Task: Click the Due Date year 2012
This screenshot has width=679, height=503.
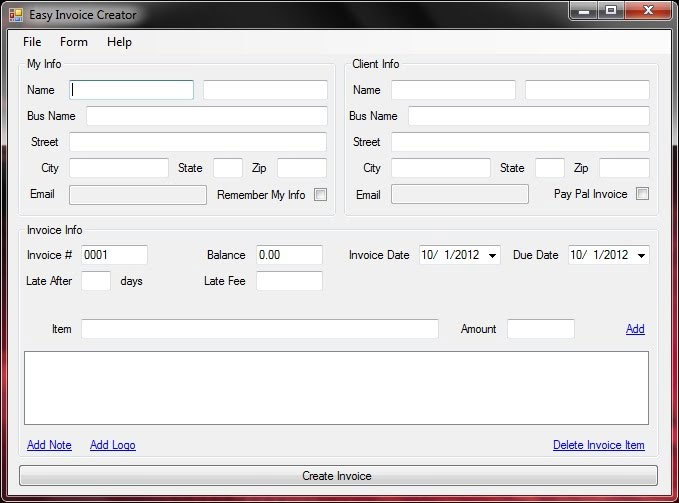Action: click(616, 255)
